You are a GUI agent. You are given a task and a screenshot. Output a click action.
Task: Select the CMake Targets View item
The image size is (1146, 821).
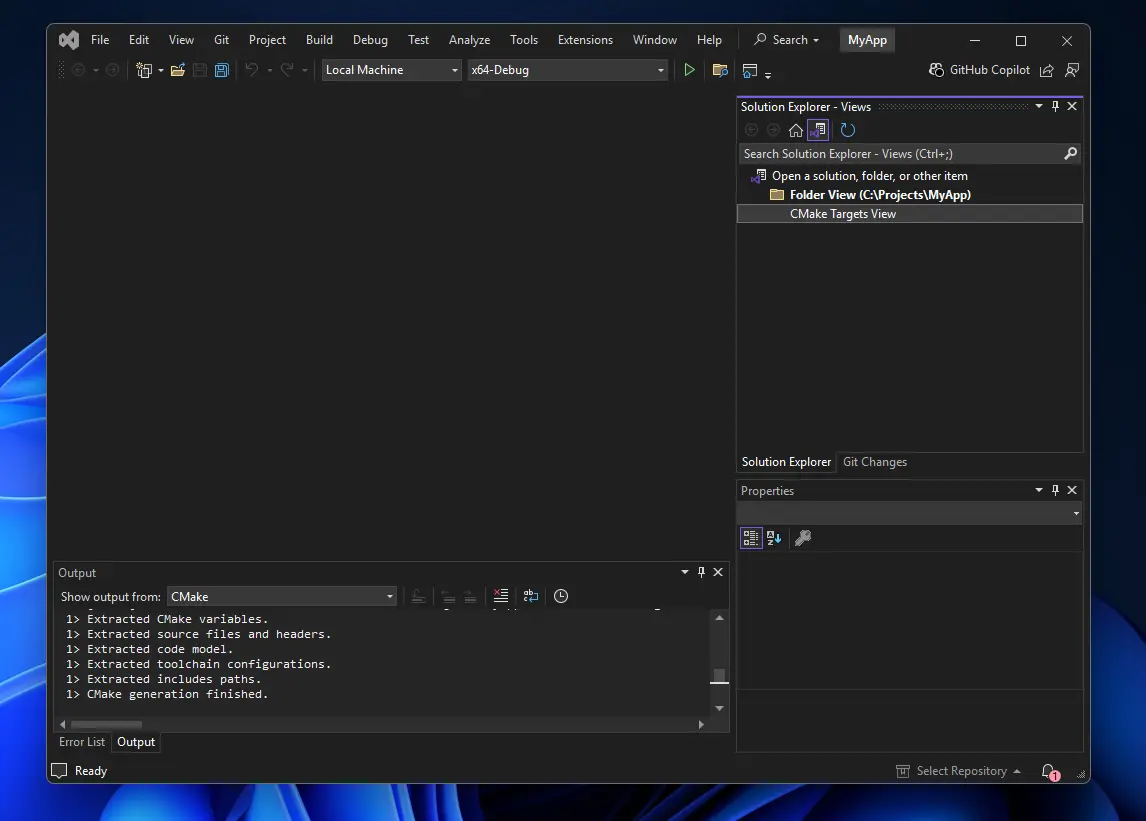click(843, 214)
